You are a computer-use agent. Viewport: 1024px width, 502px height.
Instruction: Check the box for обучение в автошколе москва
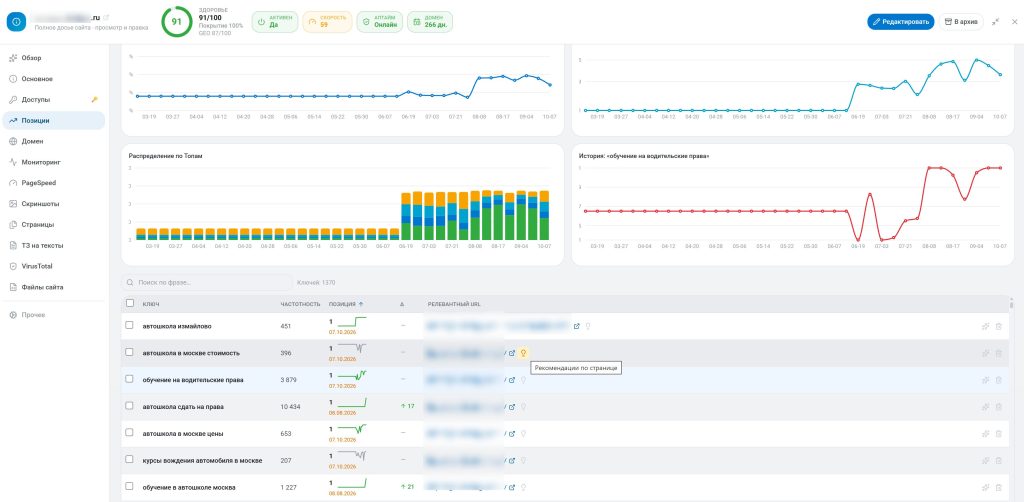click(x=129, y=486)
